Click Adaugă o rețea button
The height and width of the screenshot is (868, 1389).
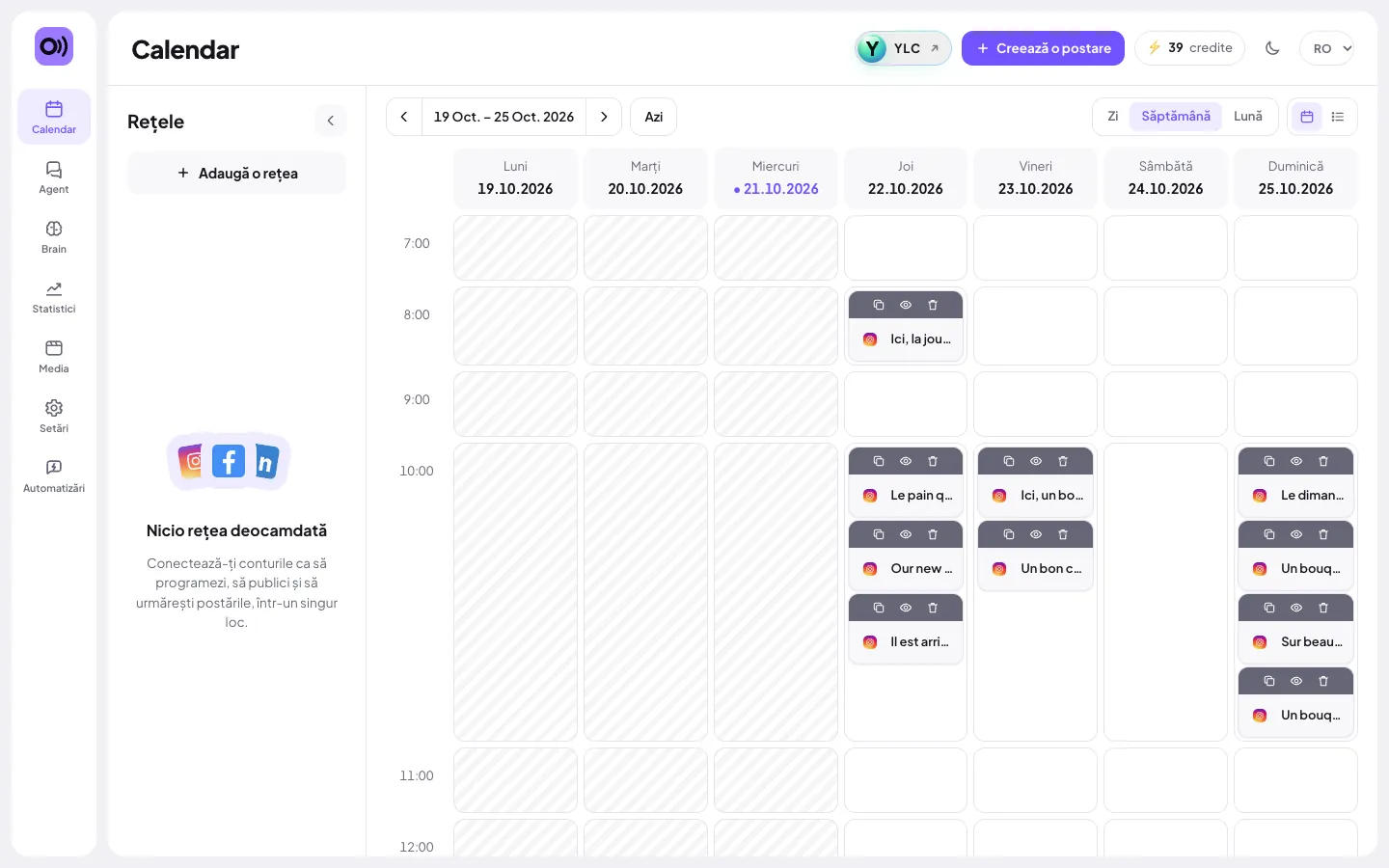[236, 173]
